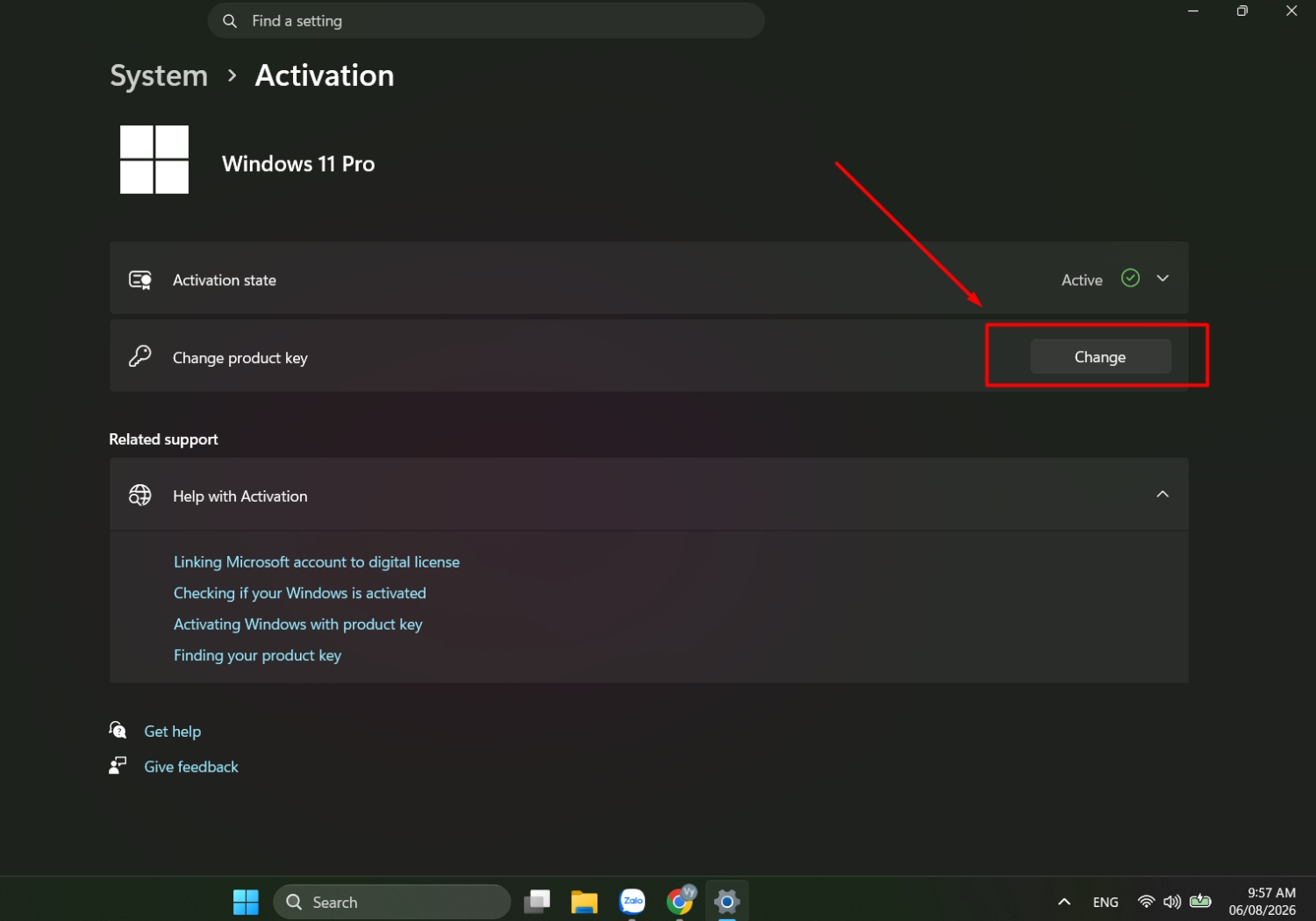Click the search magnifier icon in Settings

coord(230,21)
